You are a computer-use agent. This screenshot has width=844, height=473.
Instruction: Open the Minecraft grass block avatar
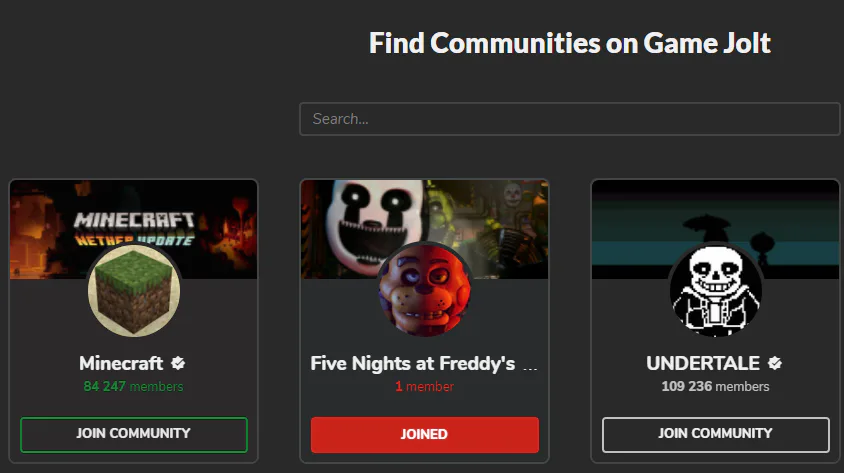(134, 291)
